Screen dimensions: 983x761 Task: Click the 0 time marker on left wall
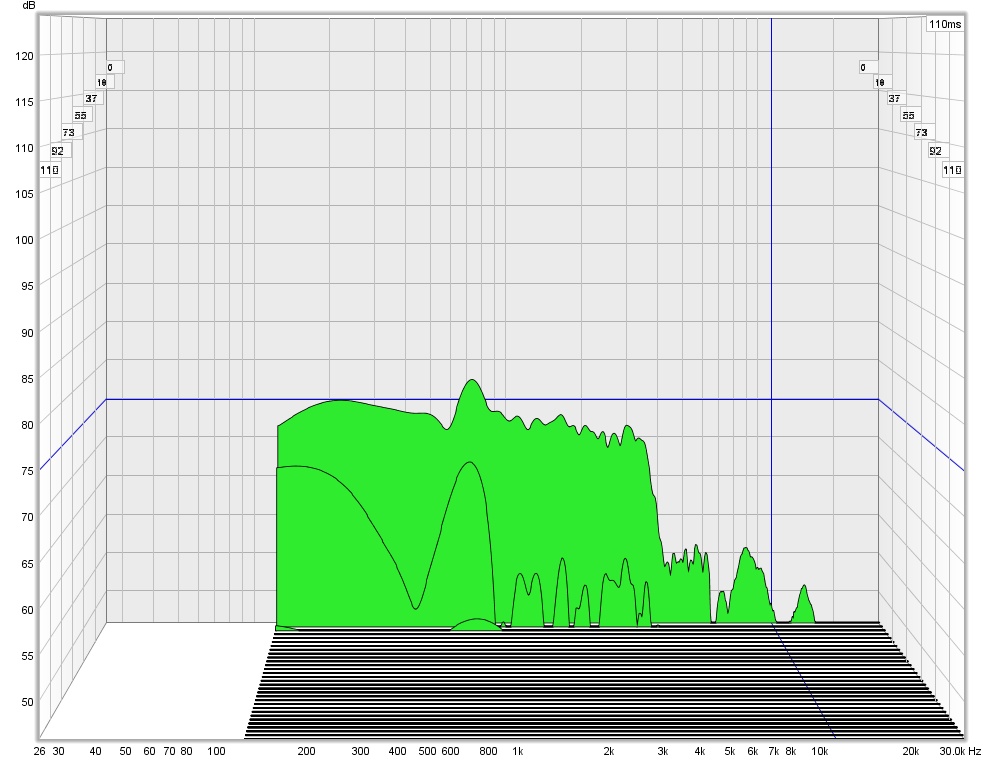(x=115, y=67)
